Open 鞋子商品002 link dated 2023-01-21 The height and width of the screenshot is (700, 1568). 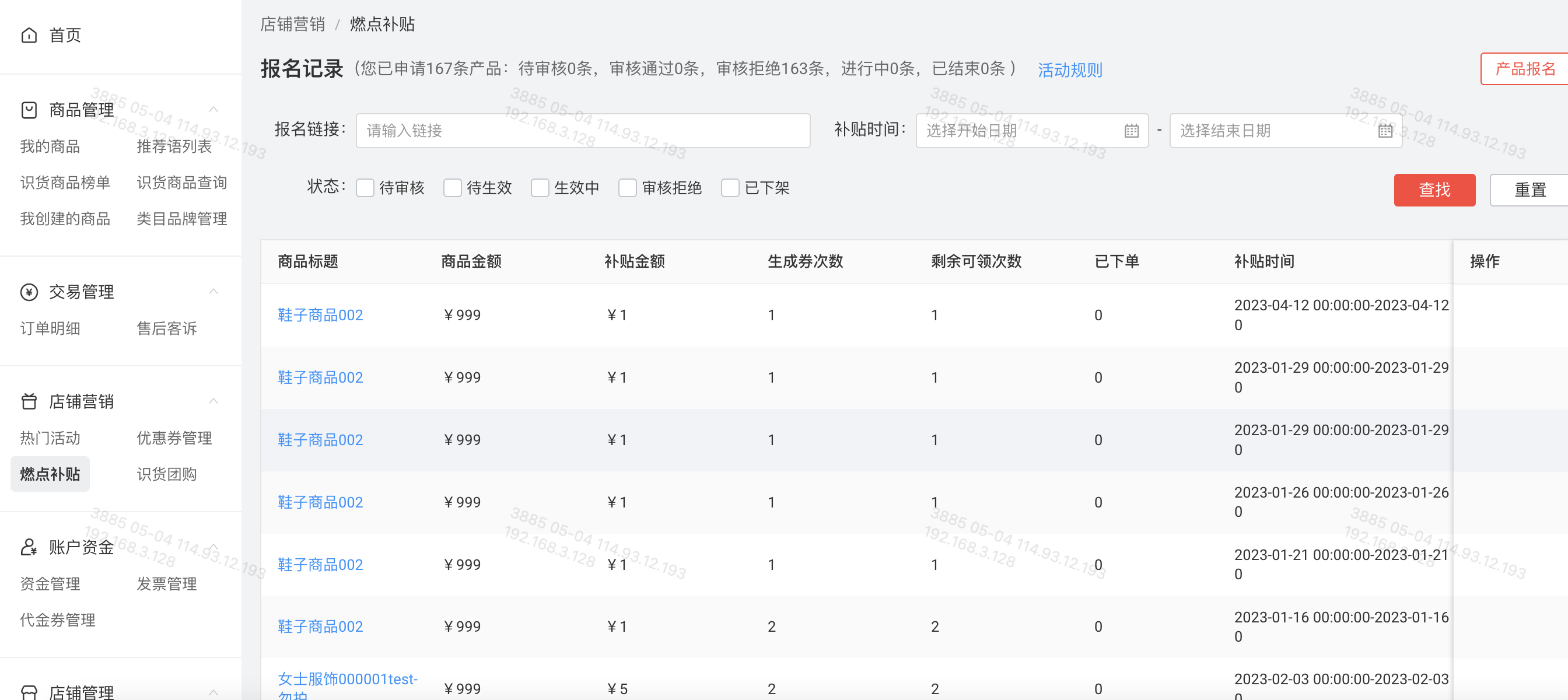(x=320, y=565)
